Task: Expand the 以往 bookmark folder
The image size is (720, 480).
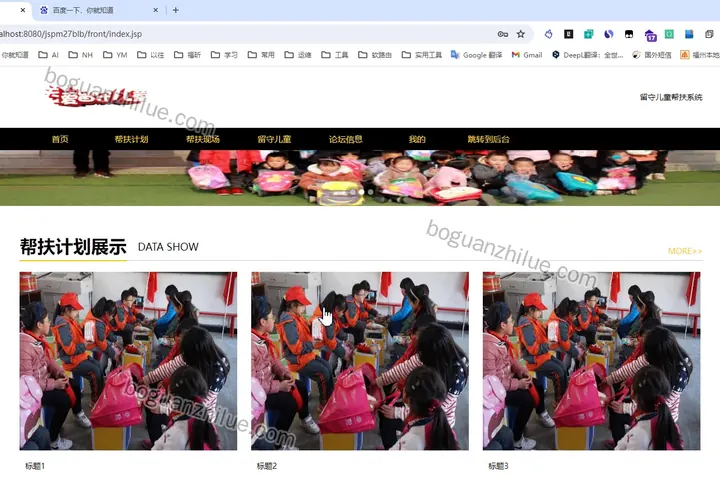Action: [x=150, y=55]
